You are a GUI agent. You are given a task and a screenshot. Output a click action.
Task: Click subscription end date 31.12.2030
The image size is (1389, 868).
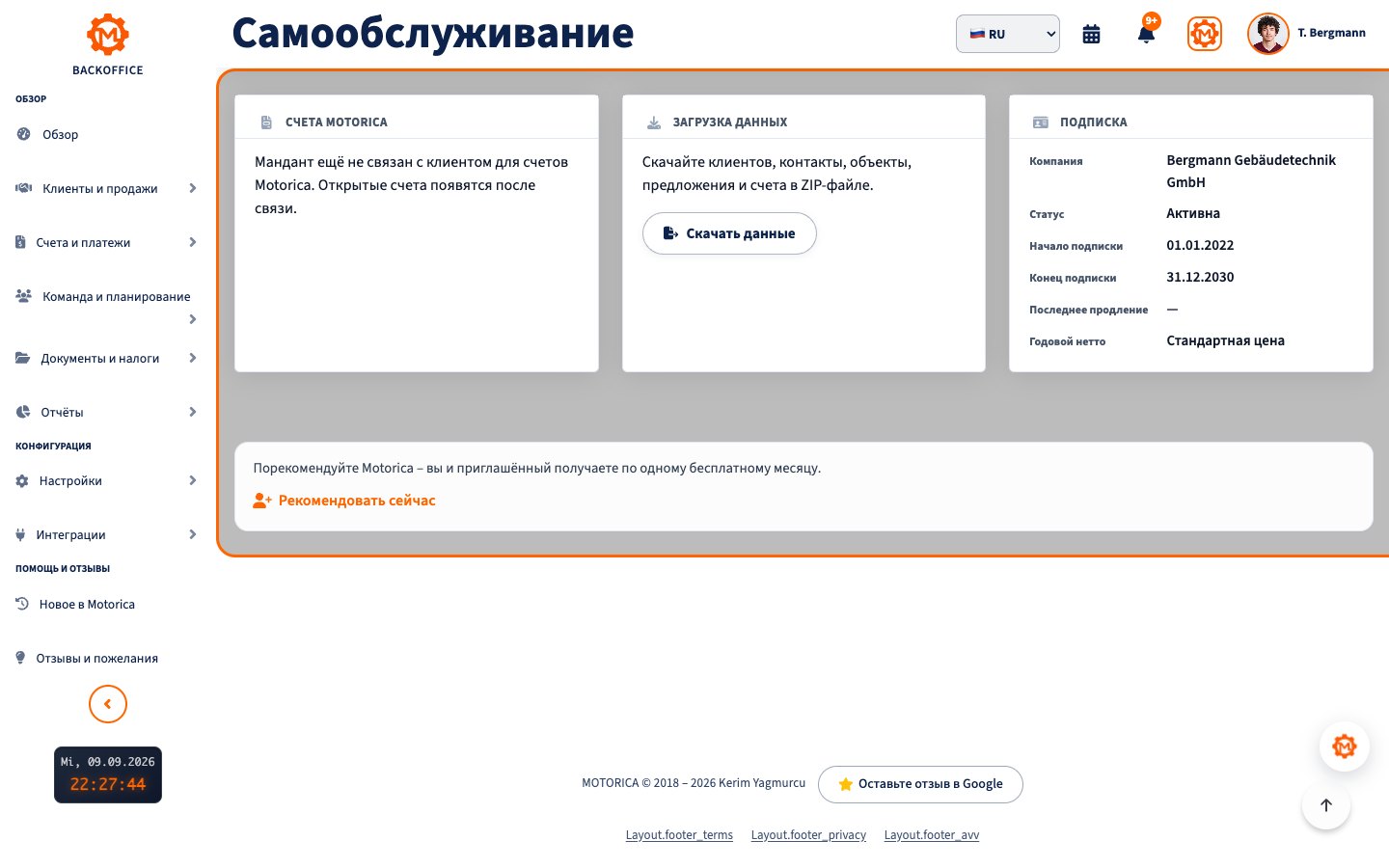click(1200, 278)
